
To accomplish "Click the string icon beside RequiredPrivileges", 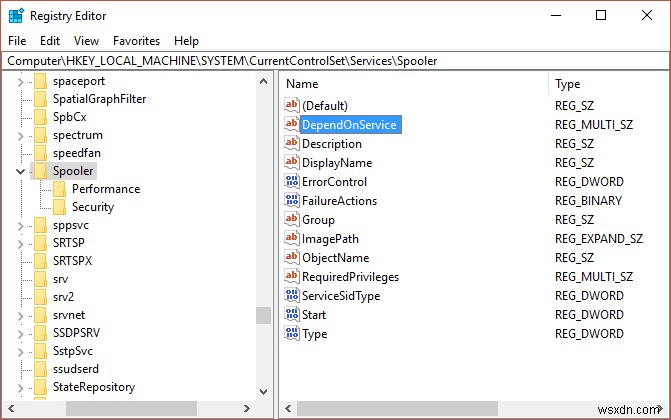I will coord(292,276).
